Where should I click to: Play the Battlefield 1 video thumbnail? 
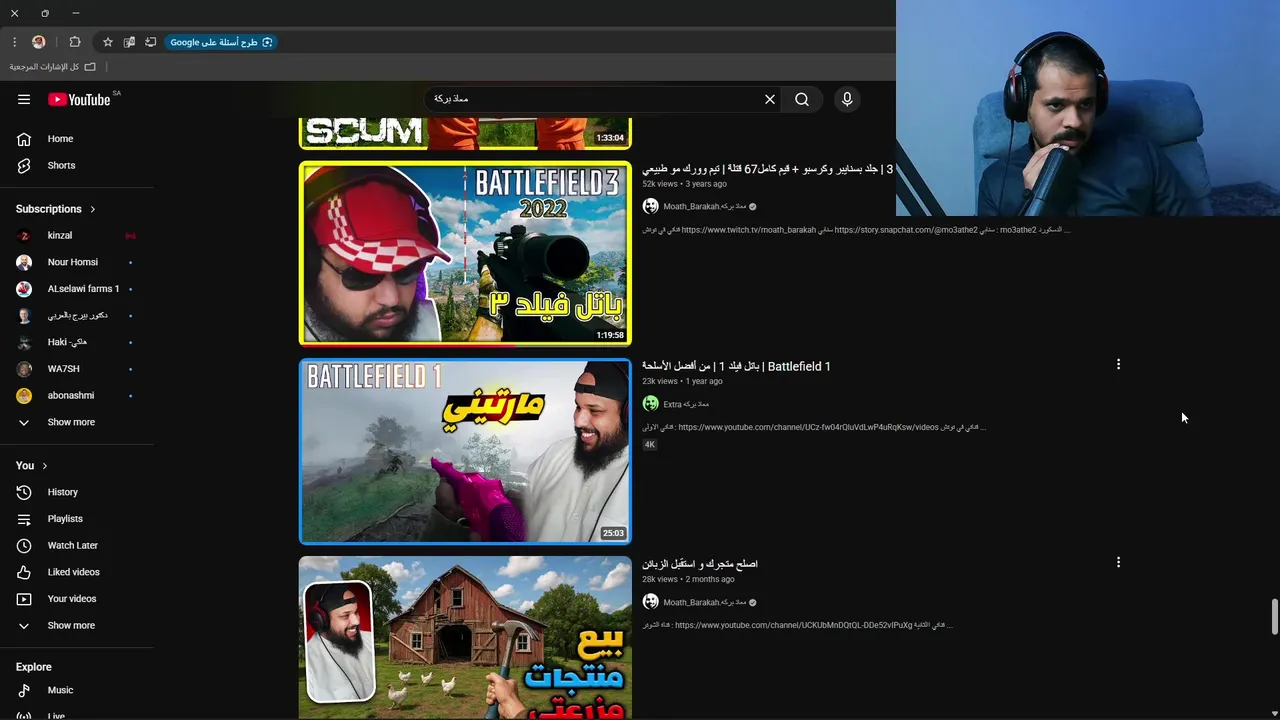click(465, 451)
